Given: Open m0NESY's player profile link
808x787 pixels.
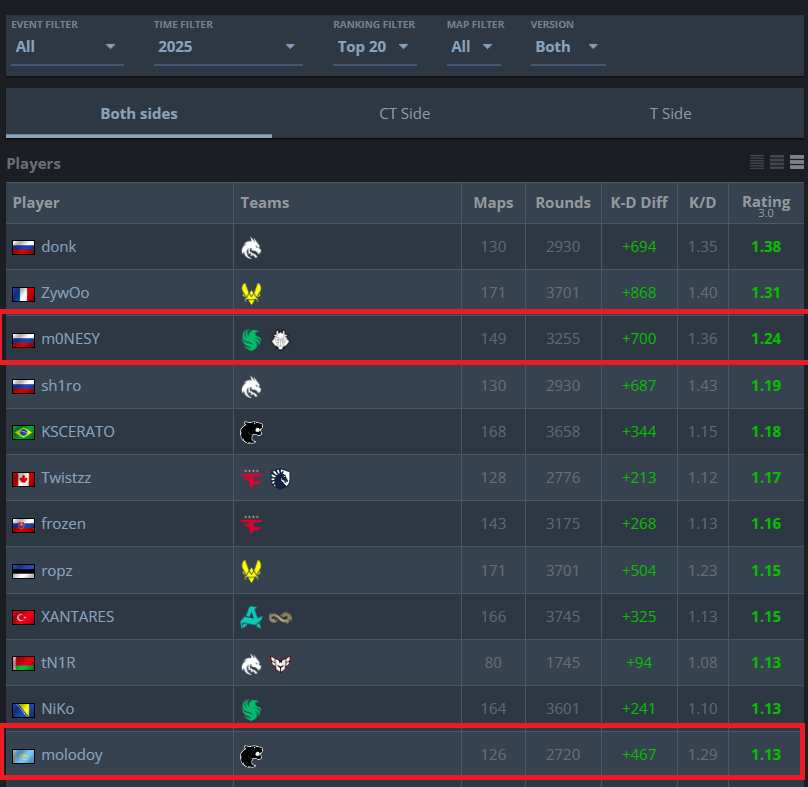Looking at the screenshot, I should pyautogui.click(x=71, y=339).
